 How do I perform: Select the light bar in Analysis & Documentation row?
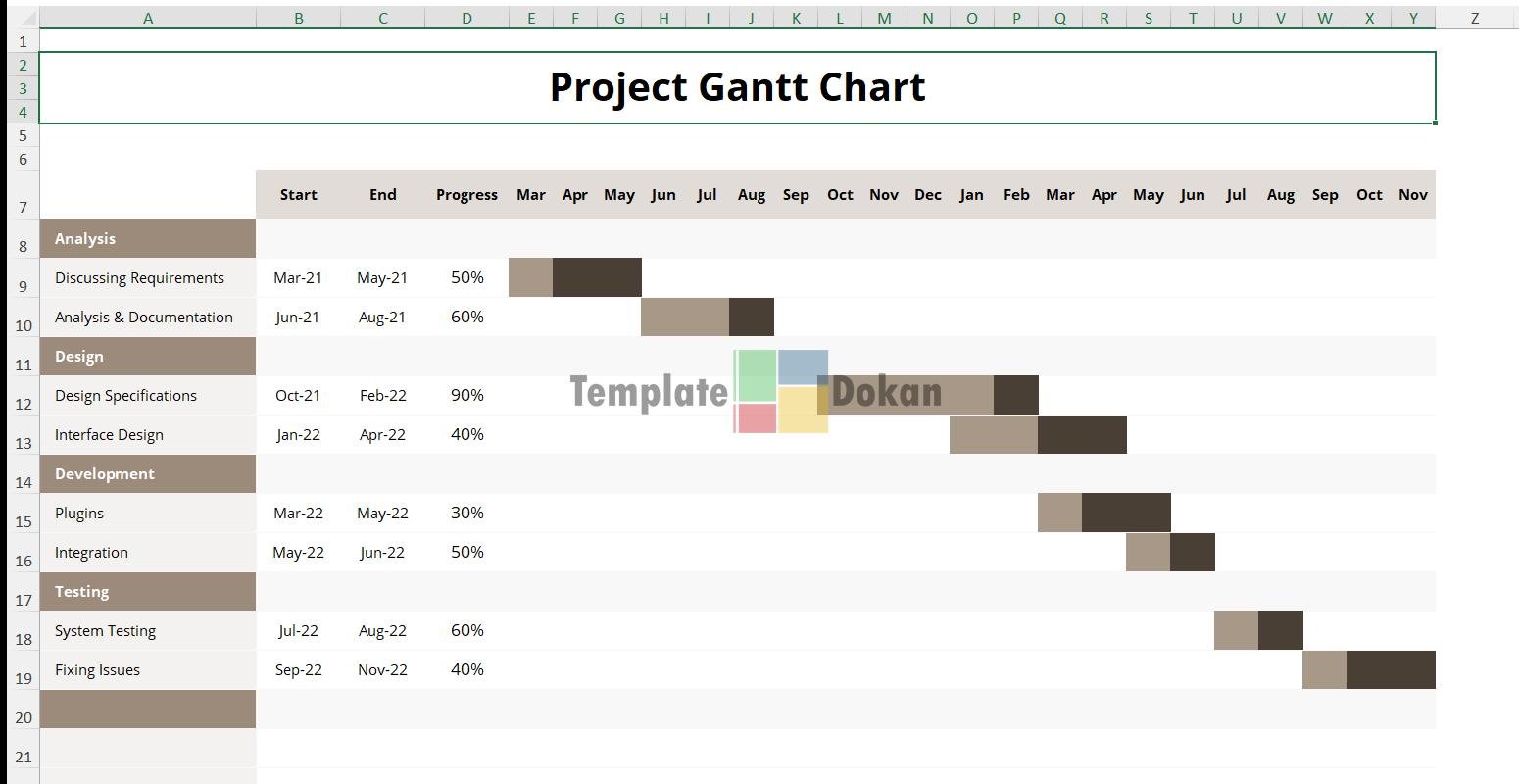coord(685,318)
